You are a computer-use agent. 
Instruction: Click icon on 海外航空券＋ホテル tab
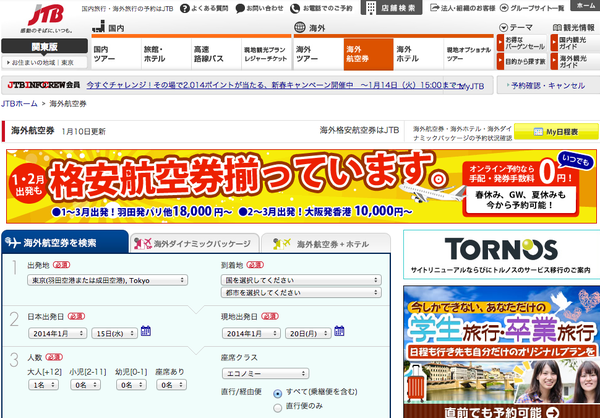[282, 243]
